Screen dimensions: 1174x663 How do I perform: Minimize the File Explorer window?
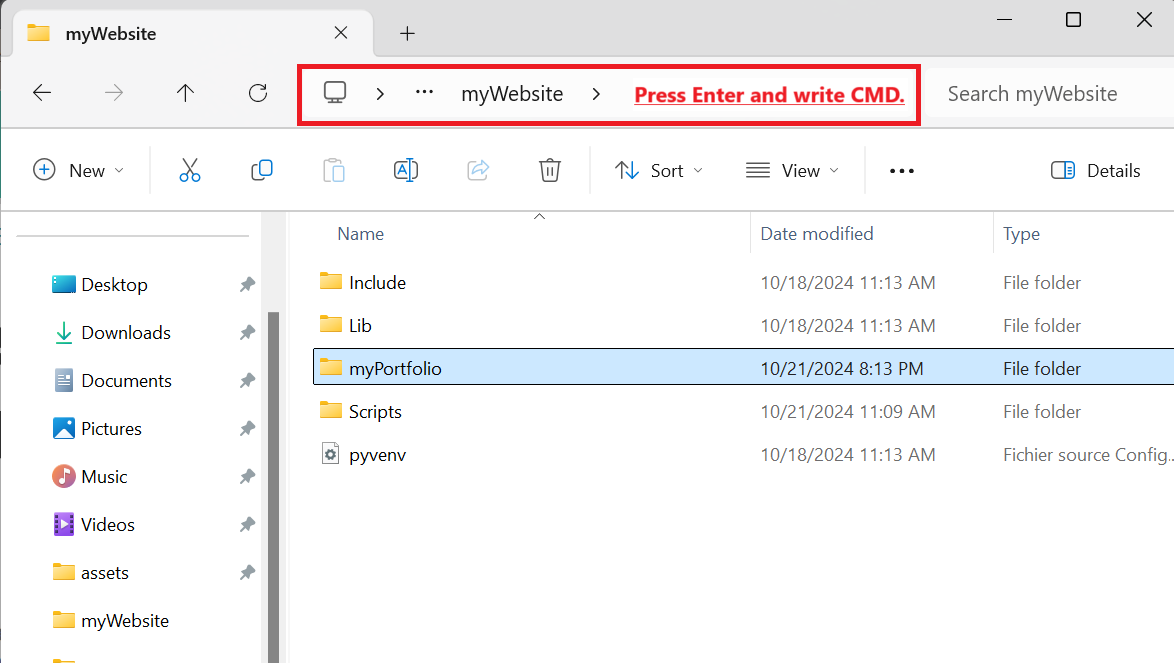pyautogui.click(x=1005, y=19)
